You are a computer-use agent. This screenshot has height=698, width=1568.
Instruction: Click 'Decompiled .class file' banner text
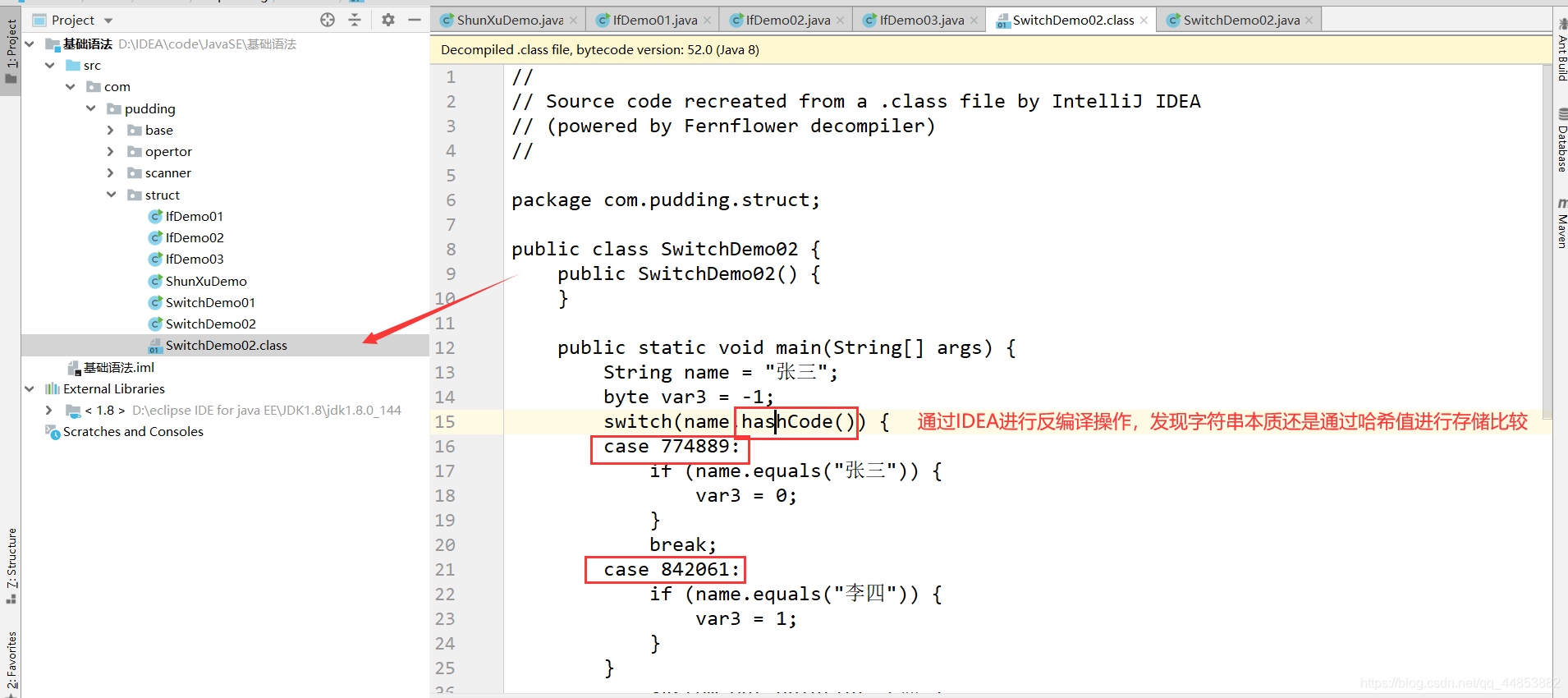[x=599, y=49]
